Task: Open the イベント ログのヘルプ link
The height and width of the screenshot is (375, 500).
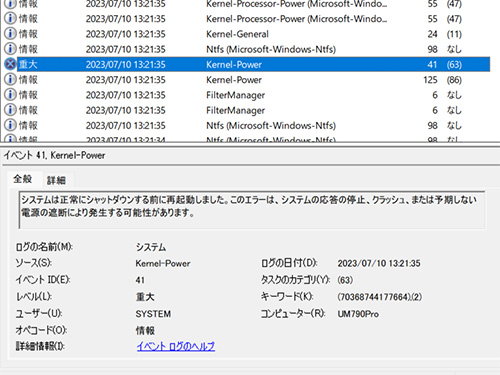Action: pyautogui.click(x=176, y=346)
